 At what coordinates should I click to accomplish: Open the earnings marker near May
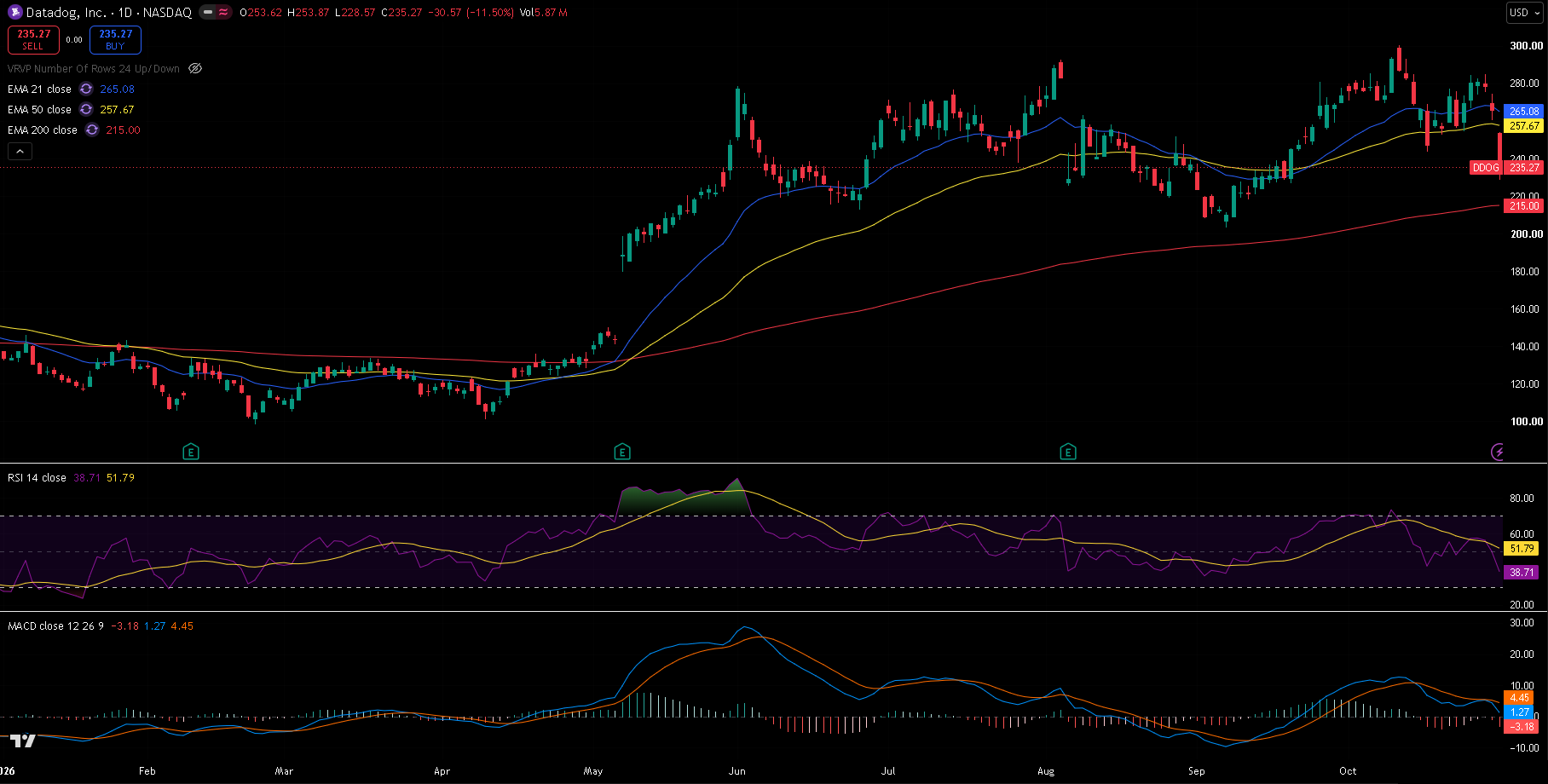point(622,452)
